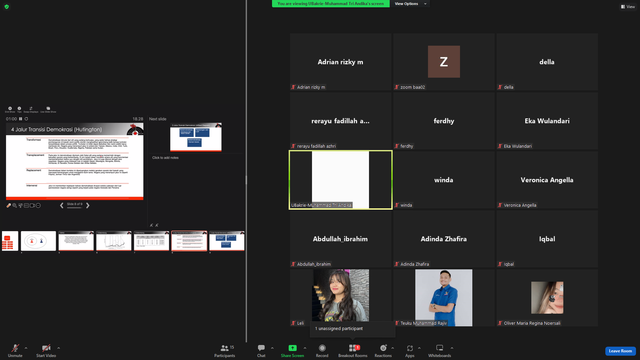Open the Reactions menu
The height and width of the screenshot is (360, 640).
tap(383, 350)
